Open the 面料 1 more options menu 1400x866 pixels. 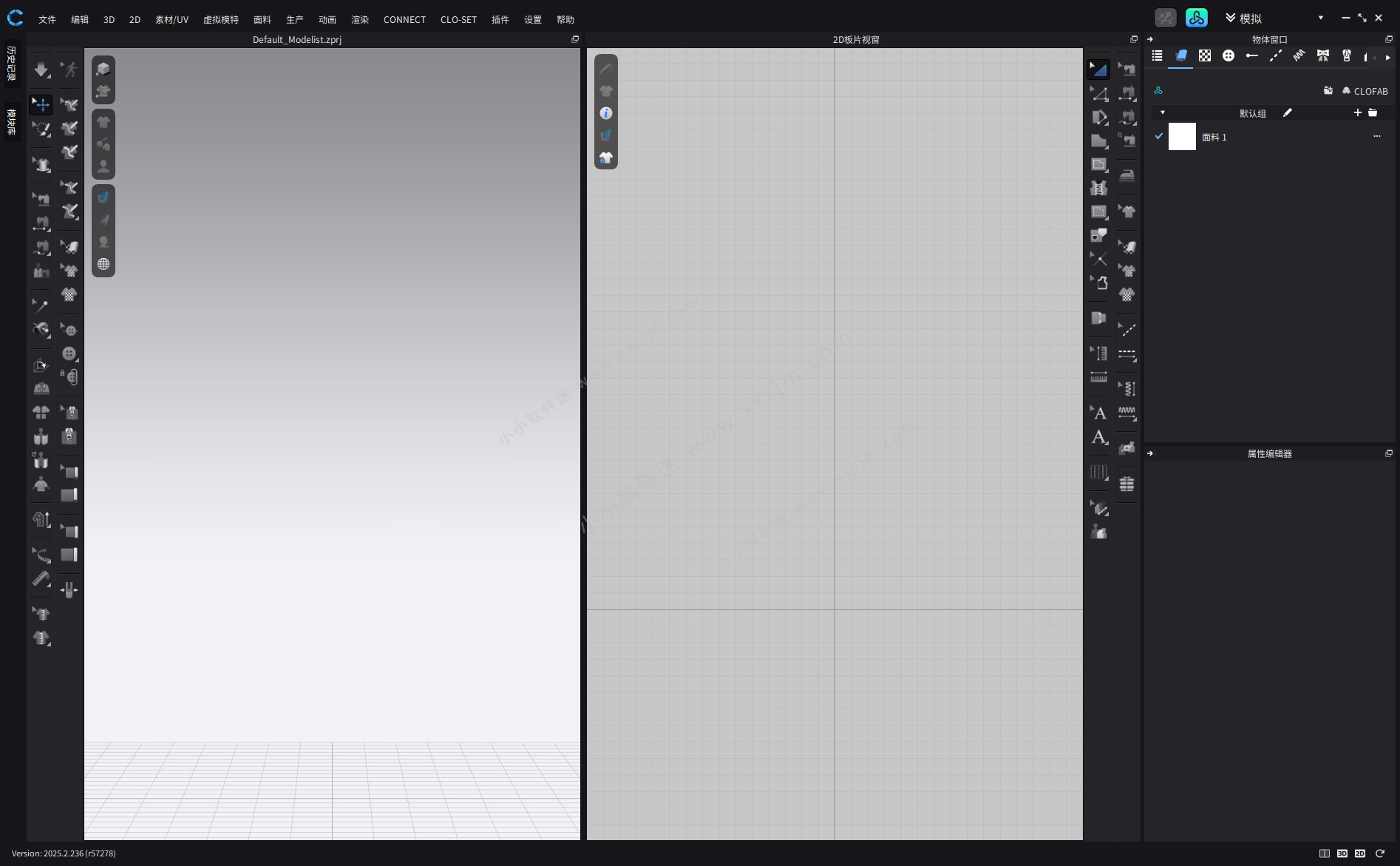tap(1376, 136)
